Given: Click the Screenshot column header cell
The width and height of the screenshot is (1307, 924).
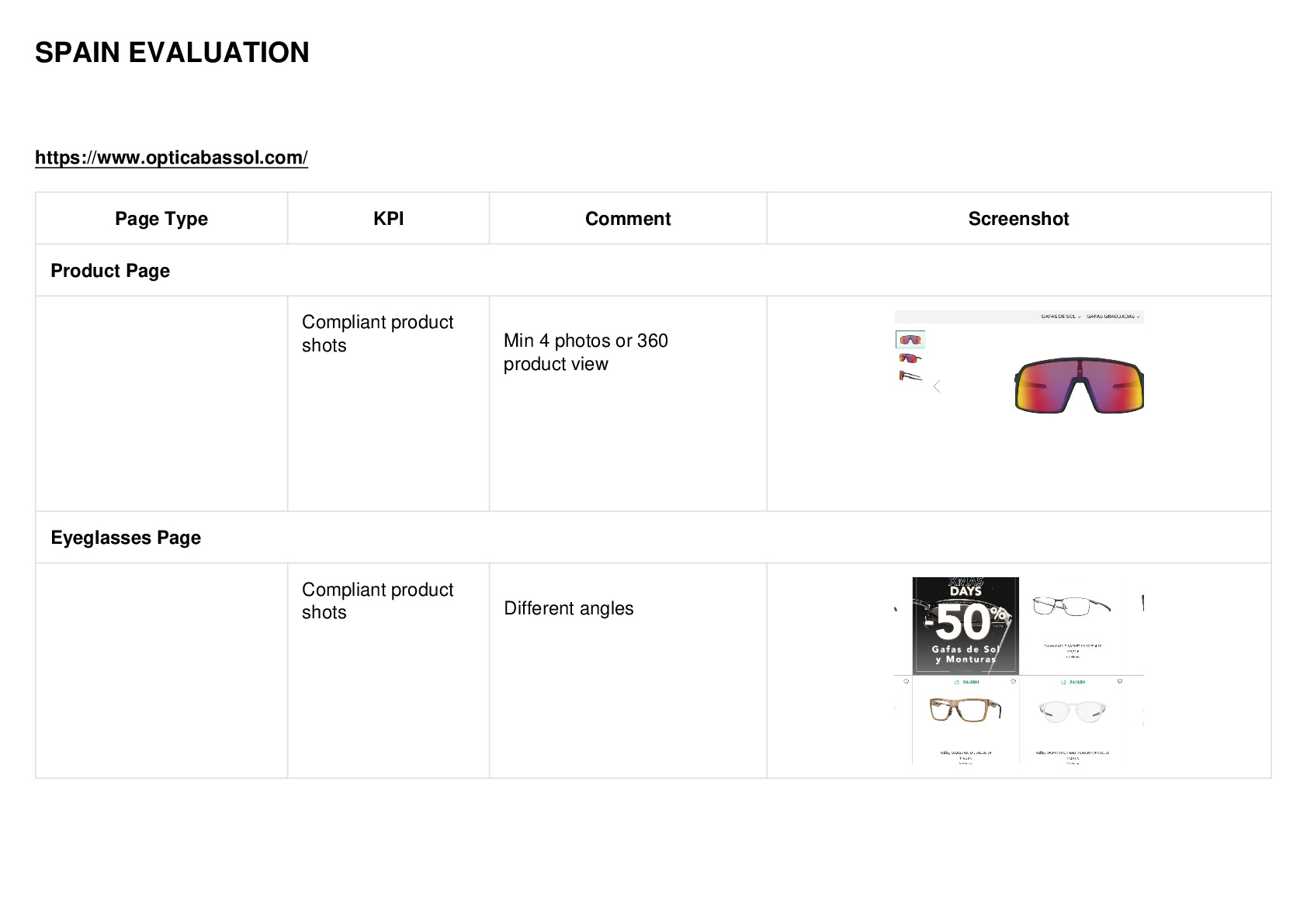Looking at the screenshot, I should click(x=1018, y=219).
